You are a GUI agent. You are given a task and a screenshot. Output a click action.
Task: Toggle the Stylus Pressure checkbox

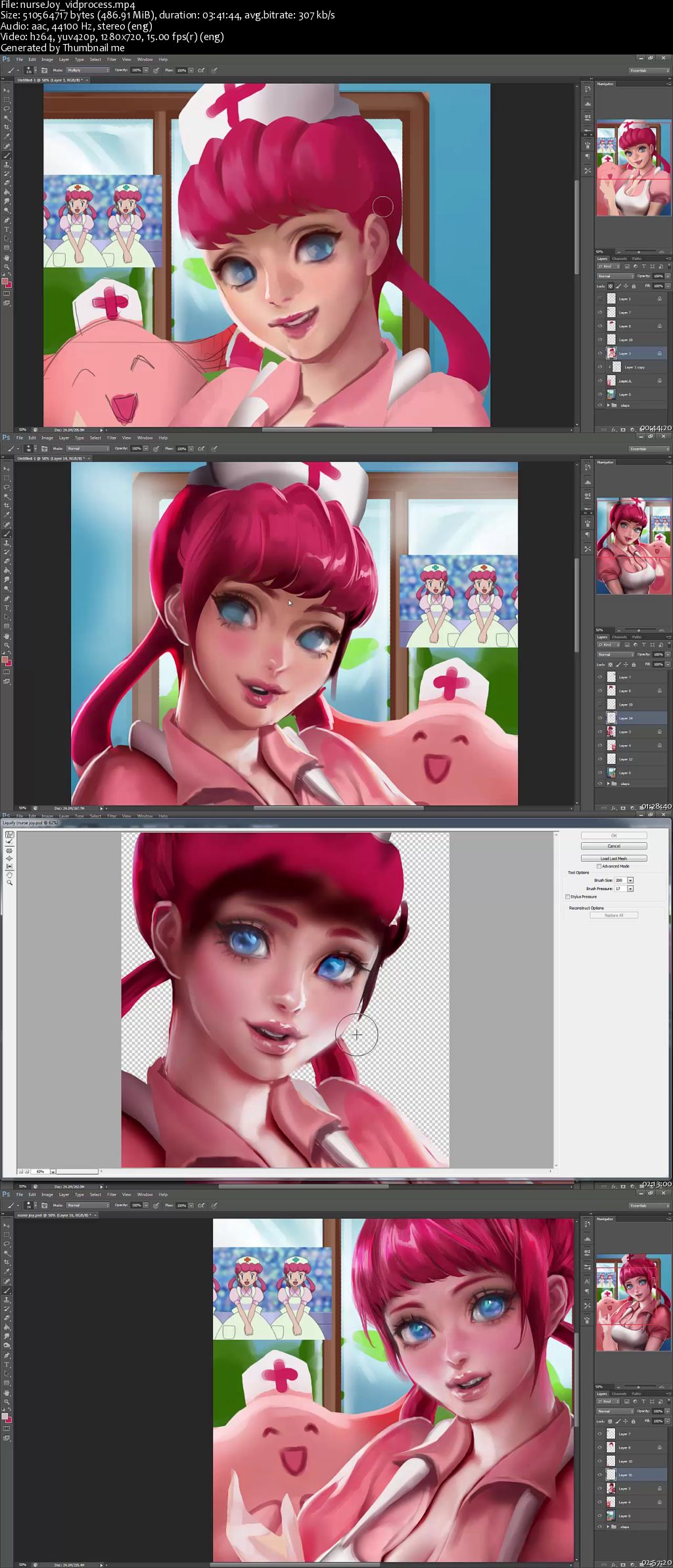point(568,897)
